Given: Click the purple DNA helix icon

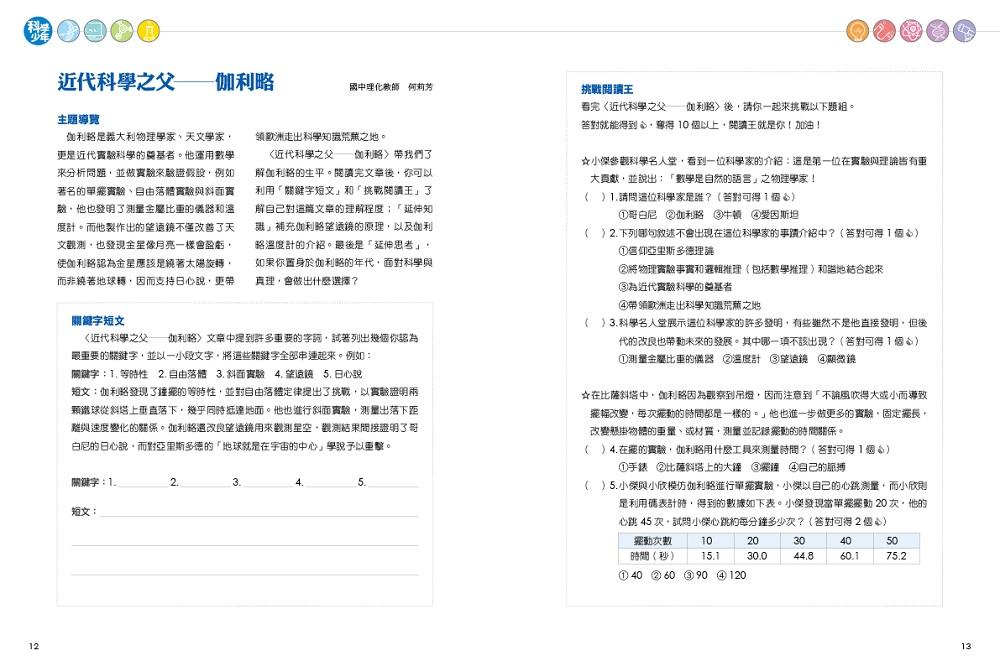Looking at the screenshot, I should click(938, 31).
